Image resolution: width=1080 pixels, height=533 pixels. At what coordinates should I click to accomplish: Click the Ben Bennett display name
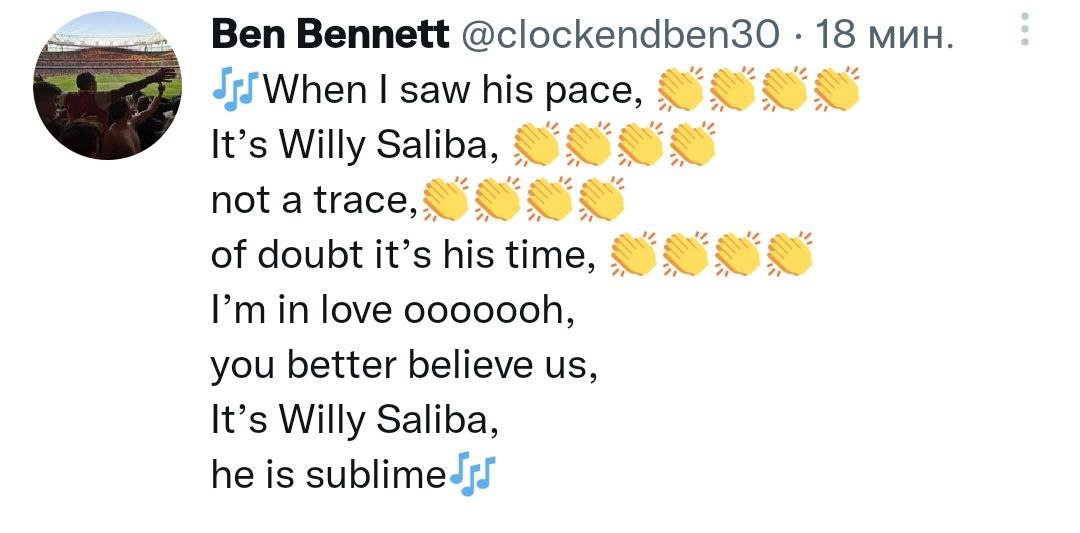[330, 37]
